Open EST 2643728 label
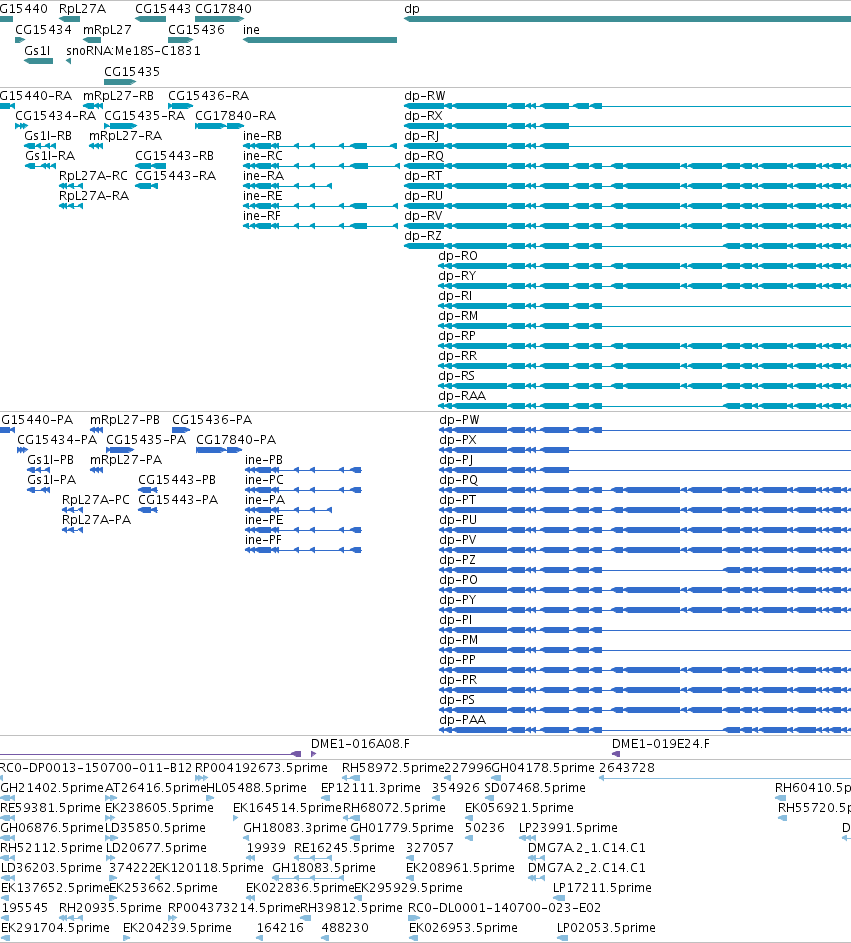The image size is (851, 943). point(627,768)
